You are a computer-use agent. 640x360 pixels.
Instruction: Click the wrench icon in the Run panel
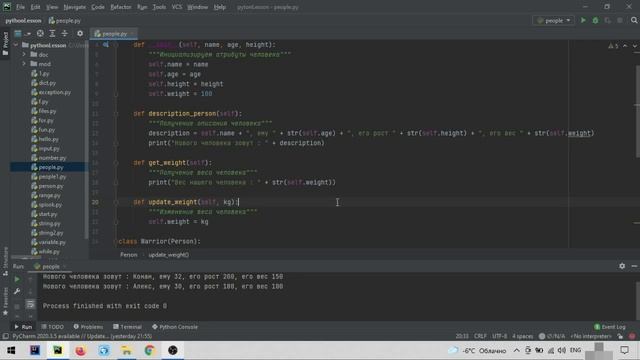pyautogui.click(x=17, y=291)
